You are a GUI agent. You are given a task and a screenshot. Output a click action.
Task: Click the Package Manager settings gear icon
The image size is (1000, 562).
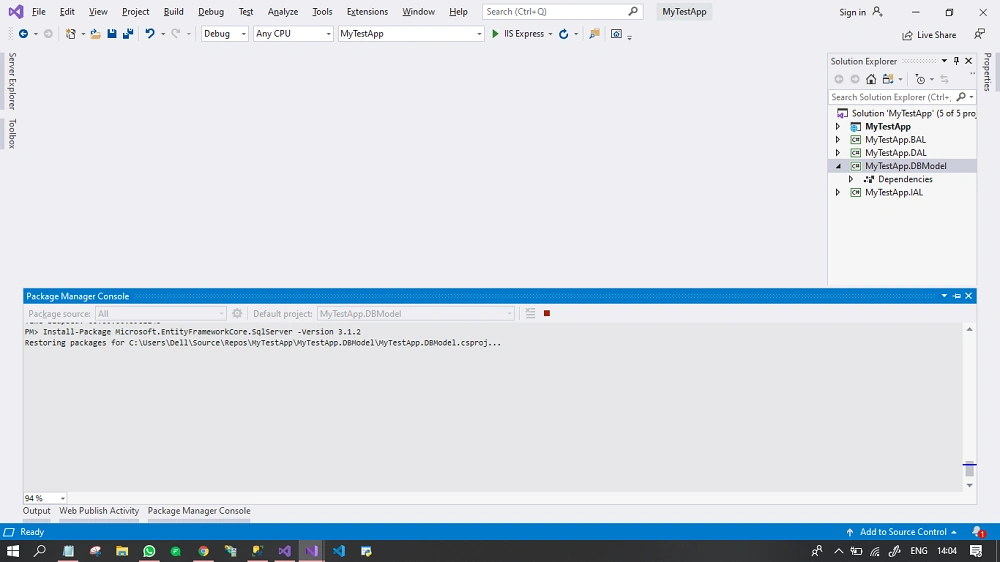237,313
